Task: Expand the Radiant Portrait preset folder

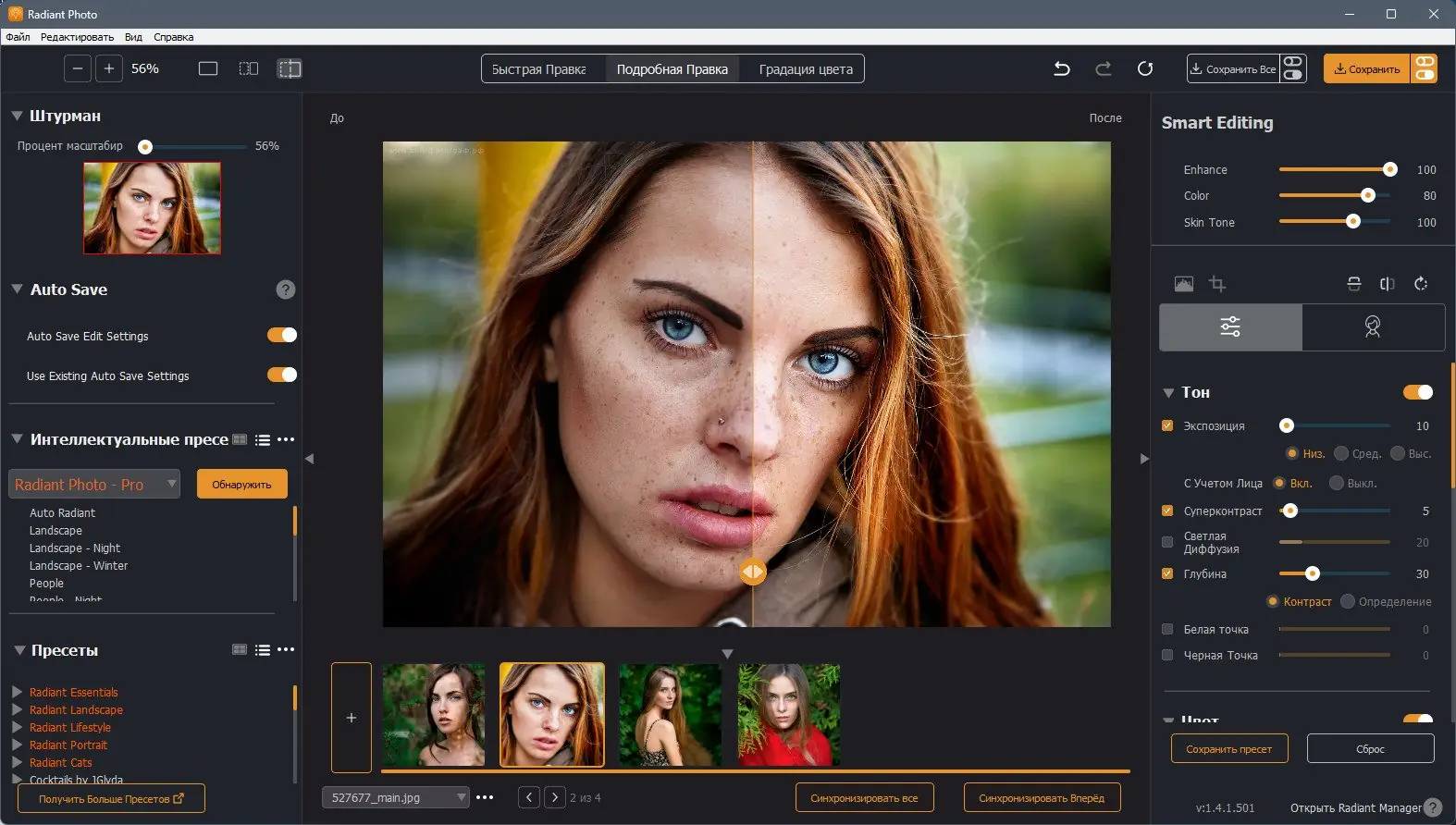Action: [18, 745]
